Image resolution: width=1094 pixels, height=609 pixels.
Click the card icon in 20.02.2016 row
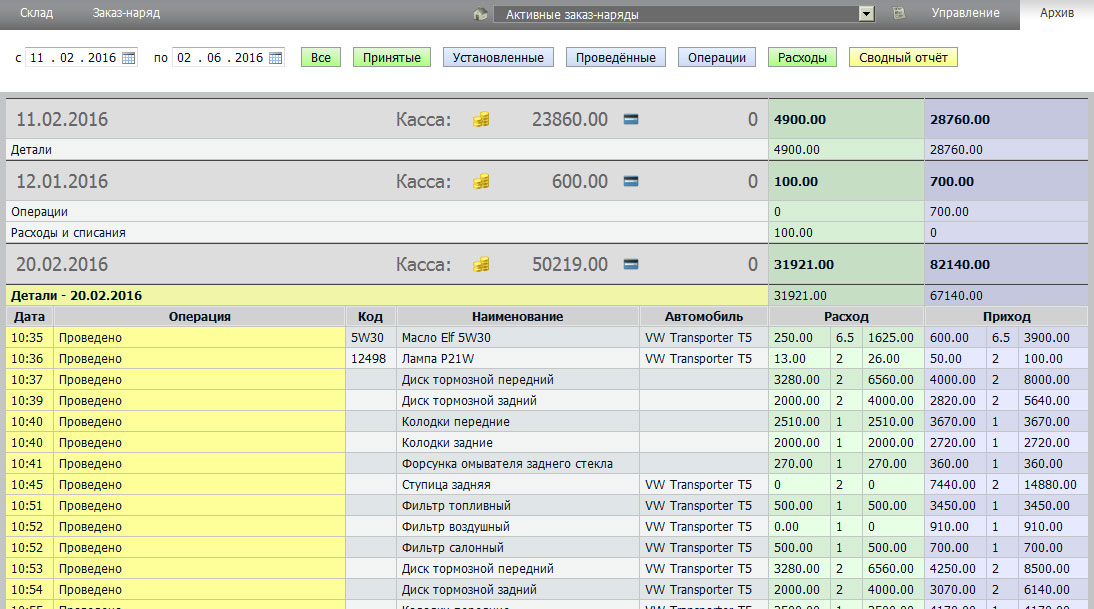coord(631,264)
